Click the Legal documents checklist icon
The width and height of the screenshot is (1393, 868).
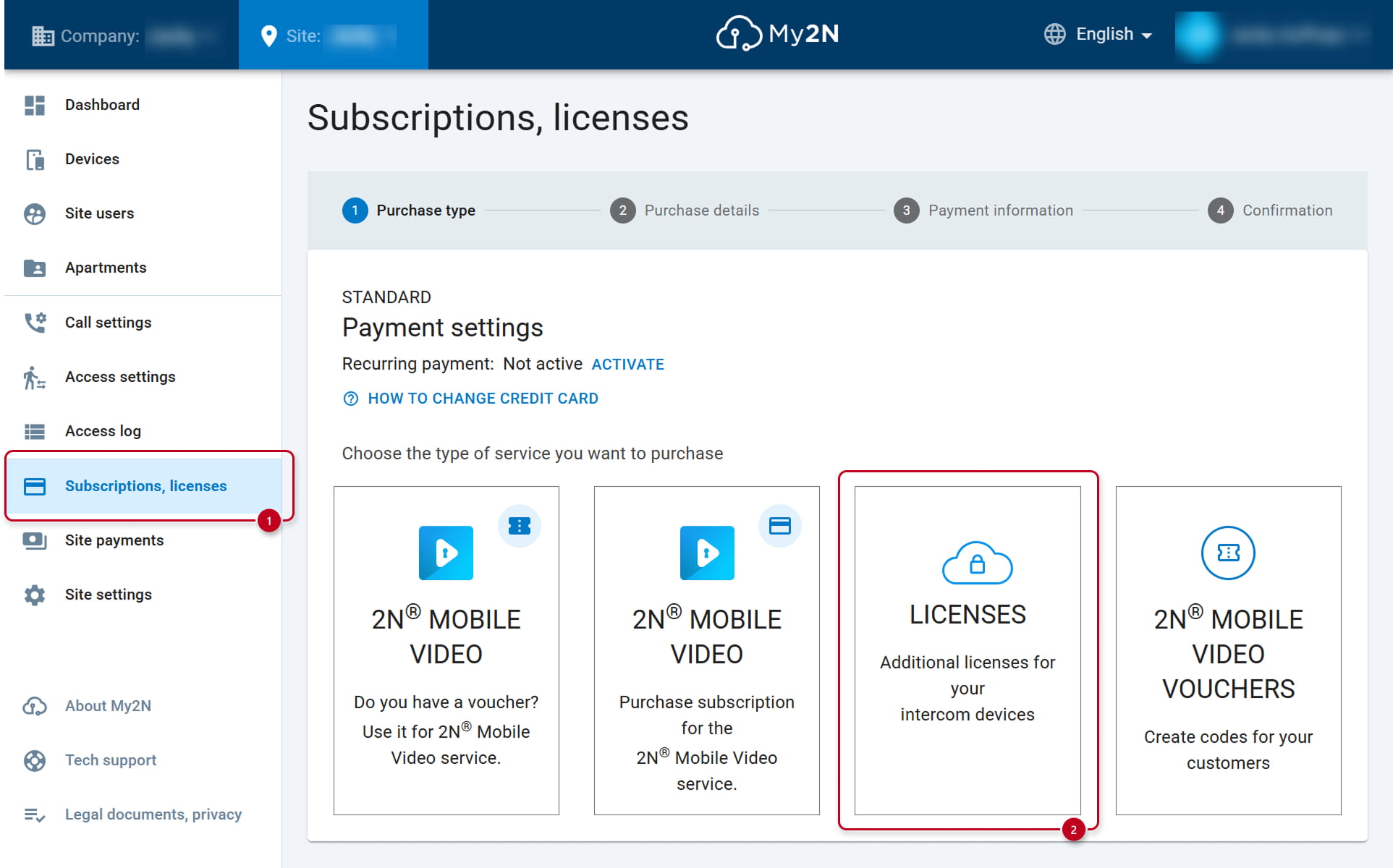[35, 815]
